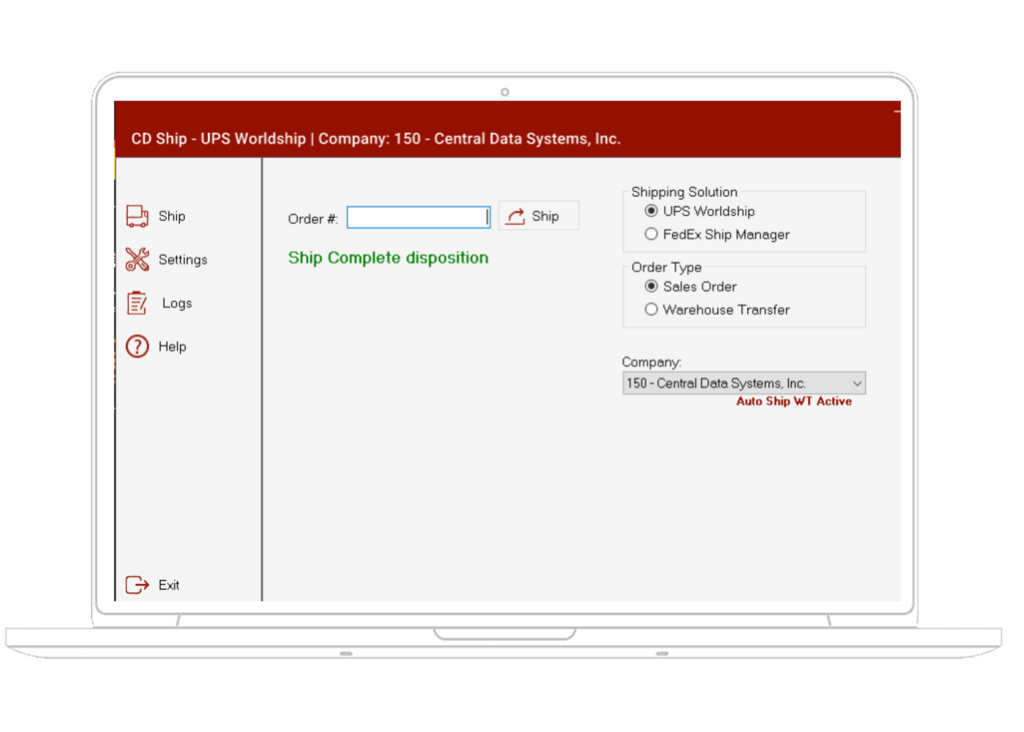Click the 'Shipping Solution' group label
This screenshot has height=732, width=1024.
coord(684,192)
